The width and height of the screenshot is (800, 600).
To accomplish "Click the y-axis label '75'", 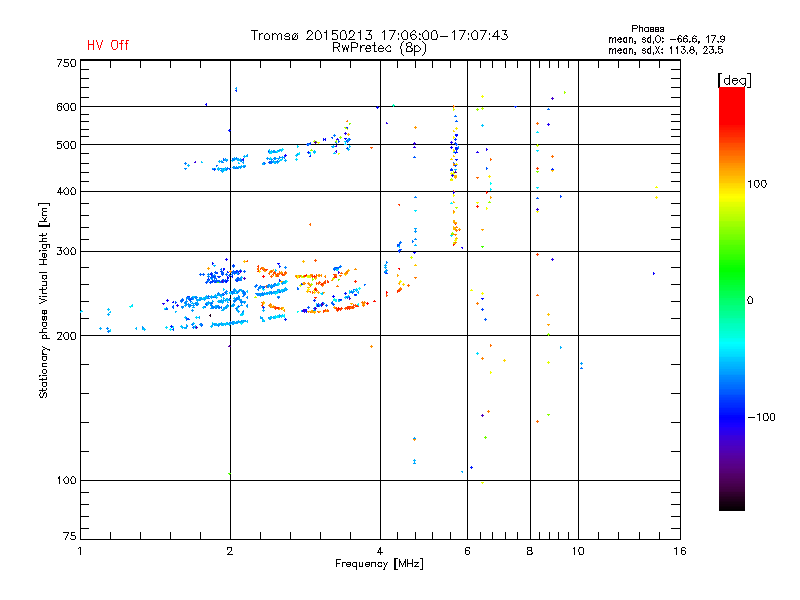I will (70, 536).
